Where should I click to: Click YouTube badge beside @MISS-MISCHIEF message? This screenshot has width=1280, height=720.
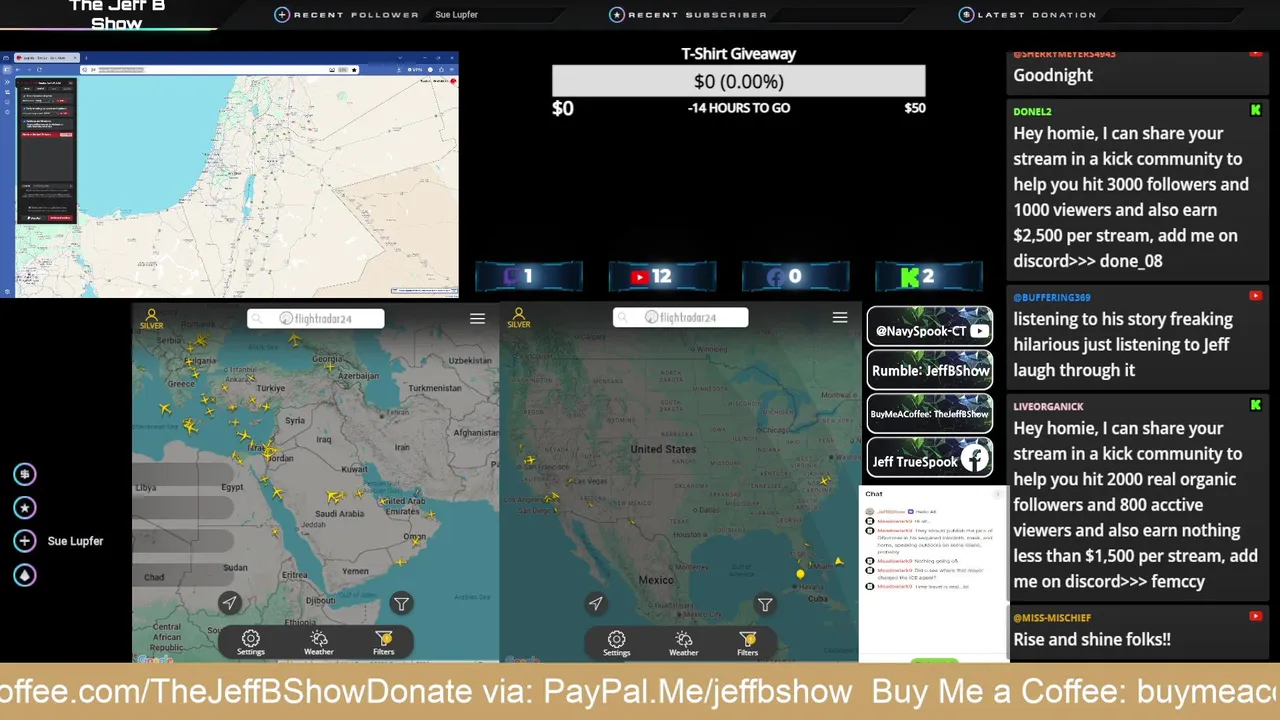click(1256, 616)
